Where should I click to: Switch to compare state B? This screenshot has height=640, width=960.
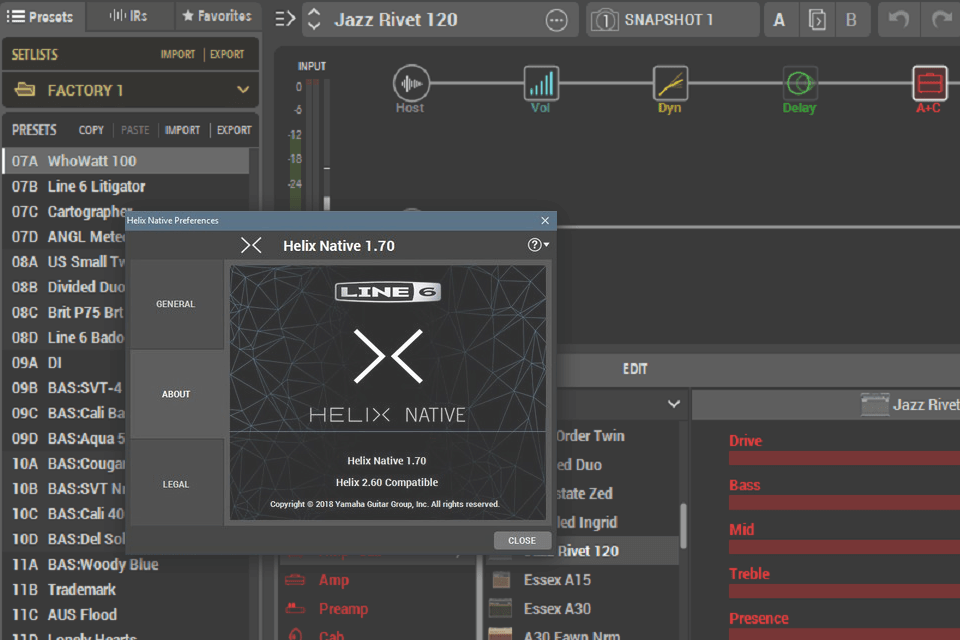tap(851, 20)
